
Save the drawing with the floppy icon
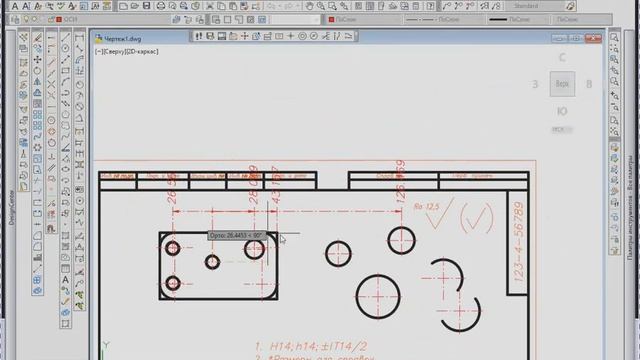146,6
